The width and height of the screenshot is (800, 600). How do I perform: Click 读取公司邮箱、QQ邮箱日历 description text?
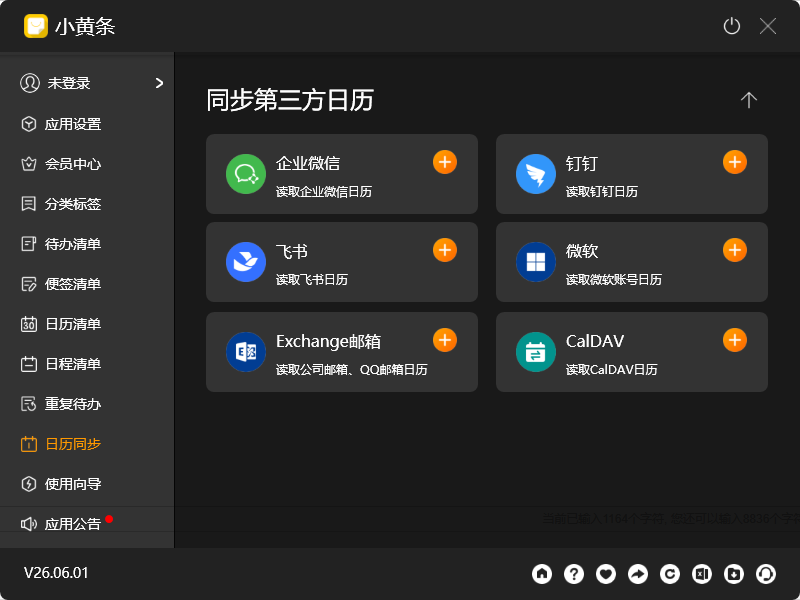pos(352,369)
